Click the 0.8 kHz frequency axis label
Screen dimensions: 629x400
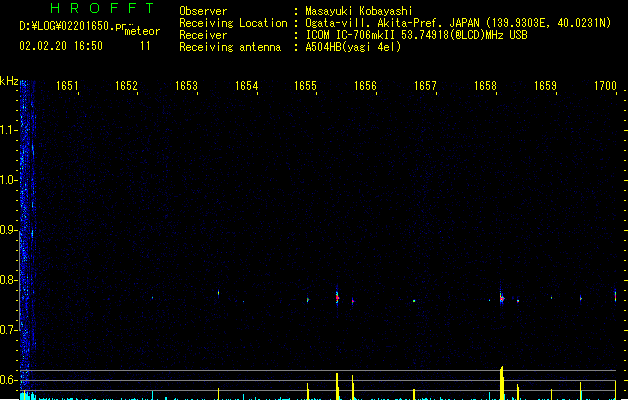[x=8, y=280]
